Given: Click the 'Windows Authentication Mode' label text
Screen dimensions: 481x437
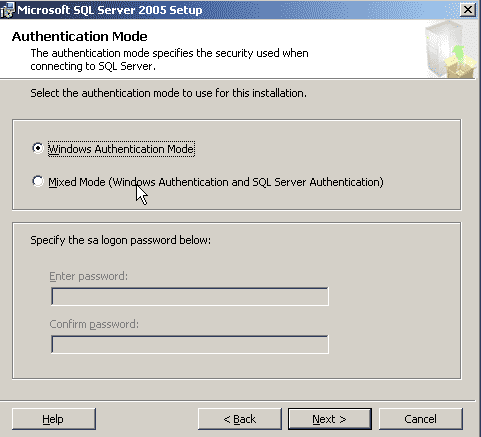Looking at the screenshot, I should pyautogui.click(x=121, y=149).
